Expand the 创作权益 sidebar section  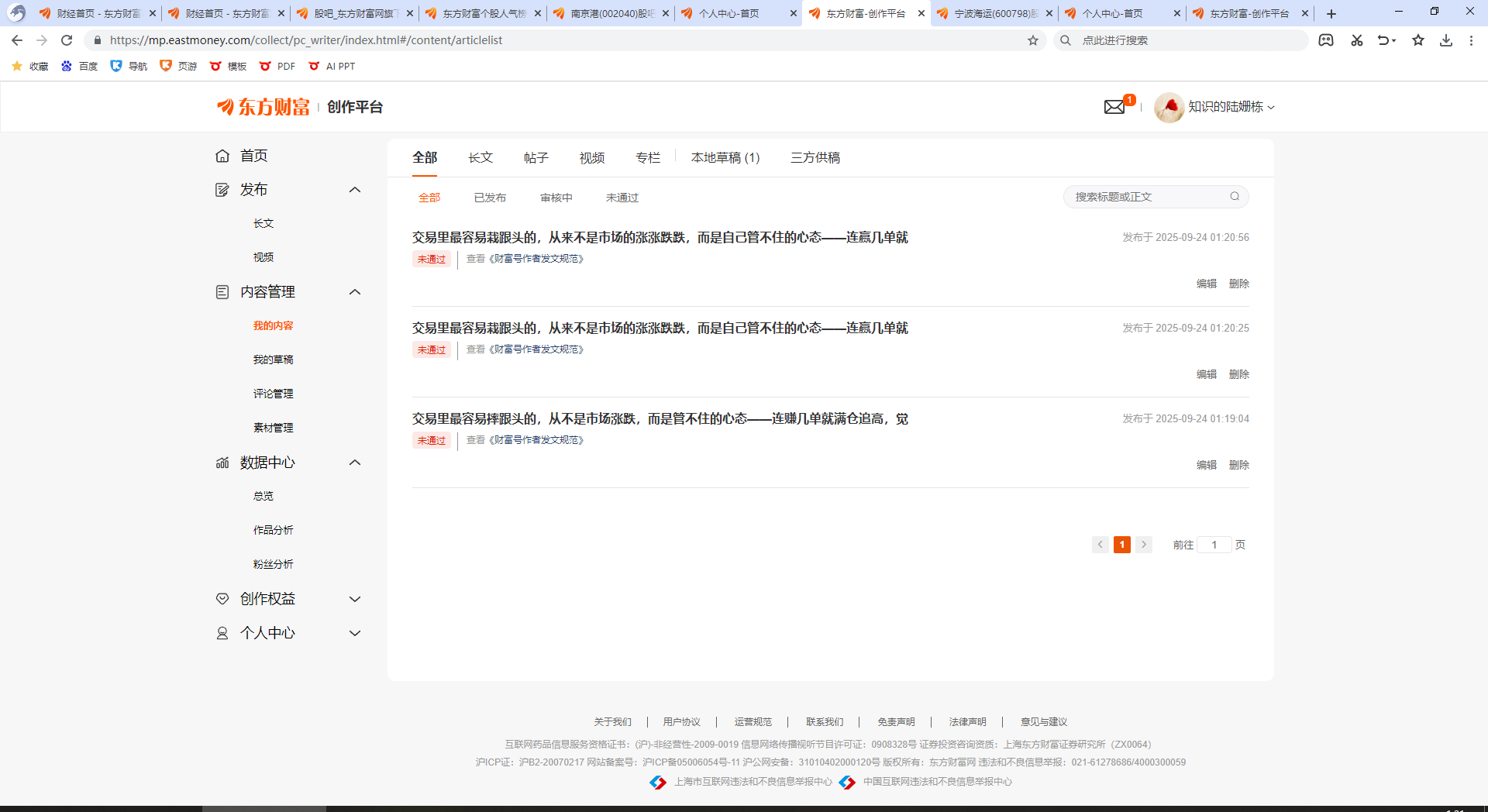pyautogui.click(x=355, y=599)
